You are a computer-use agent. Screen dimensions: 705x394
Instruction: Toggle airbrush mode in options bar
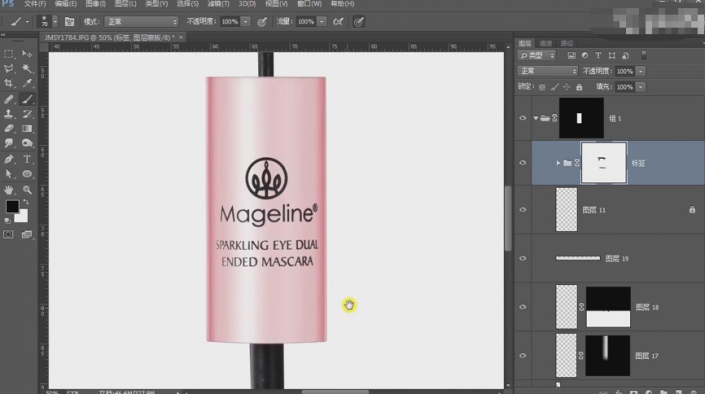click(338, 22)
